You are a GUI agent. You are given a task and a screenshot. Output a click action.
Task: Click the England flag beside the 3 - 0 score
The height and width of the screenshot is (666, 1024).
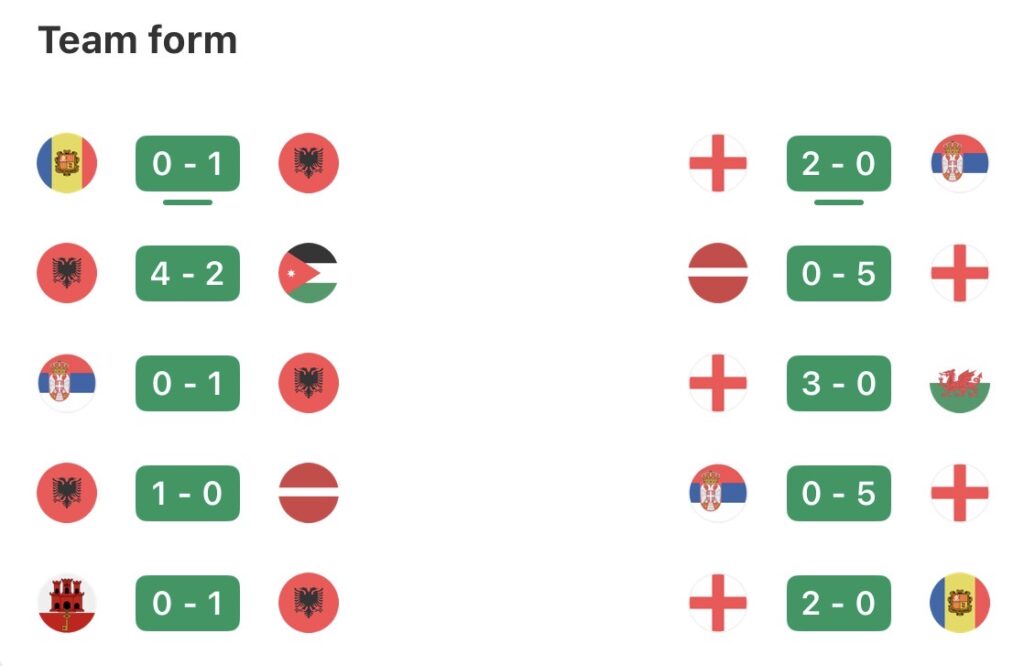click(718, 383)
